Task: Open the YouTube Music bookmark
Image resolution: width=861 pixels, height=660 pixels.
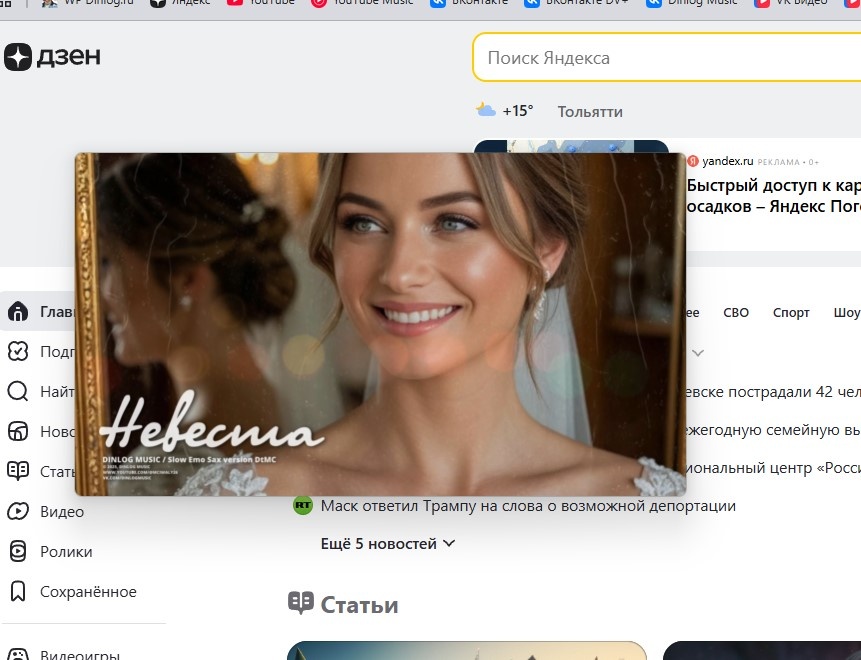Action: coord(363,3)
